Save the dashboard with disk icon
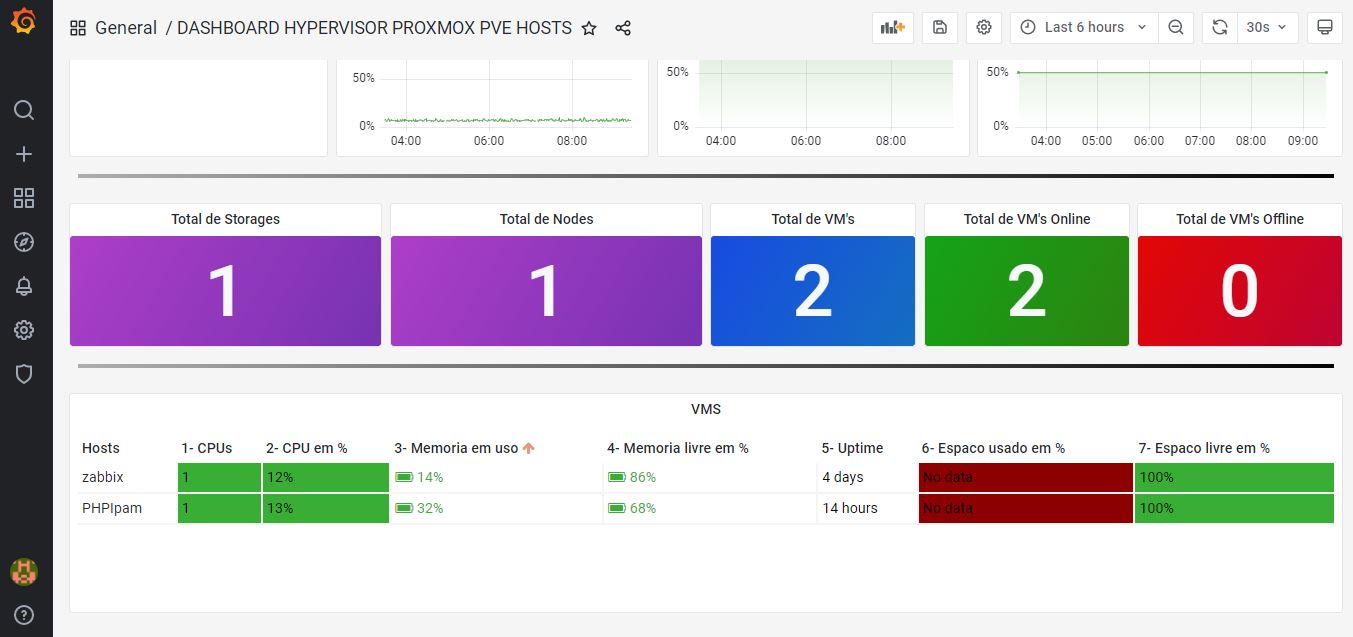Screen dimensions: 1353x637 tap(940, 28)
